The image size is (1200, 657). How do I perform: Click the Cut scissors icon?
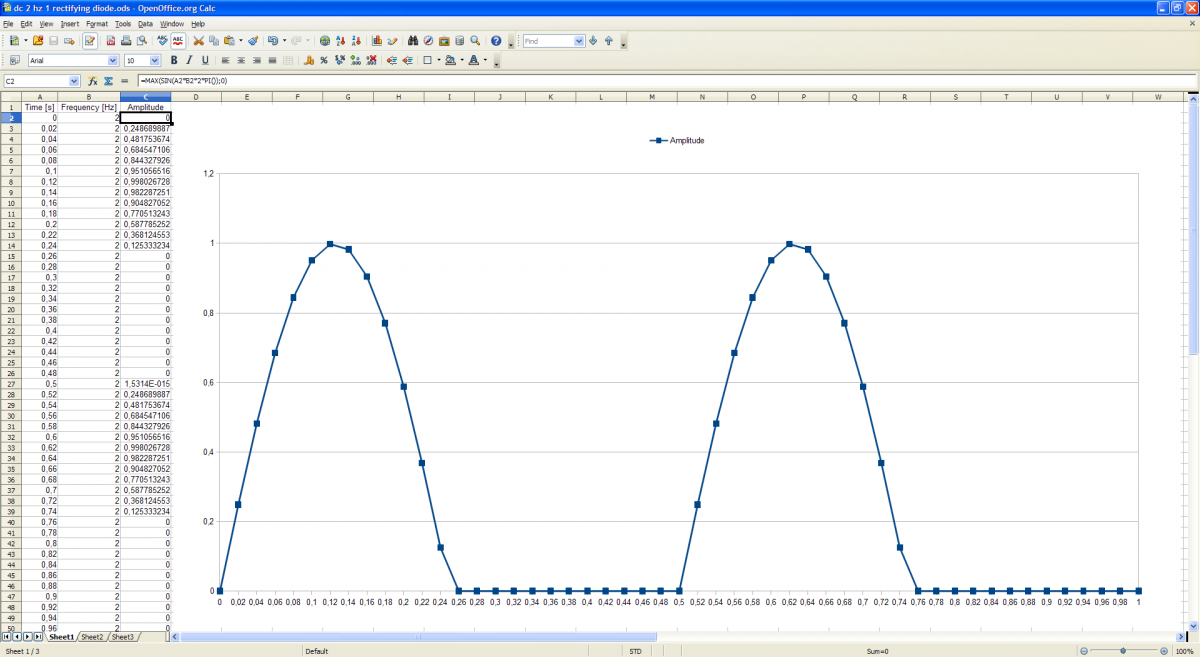198,41
